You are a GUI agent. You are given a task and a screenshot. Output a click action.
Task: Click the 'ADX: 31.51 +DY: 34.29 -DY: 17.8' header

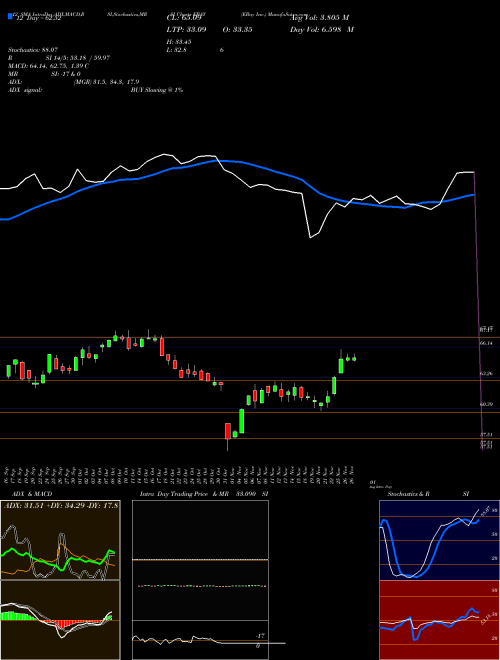coord(61,505)
